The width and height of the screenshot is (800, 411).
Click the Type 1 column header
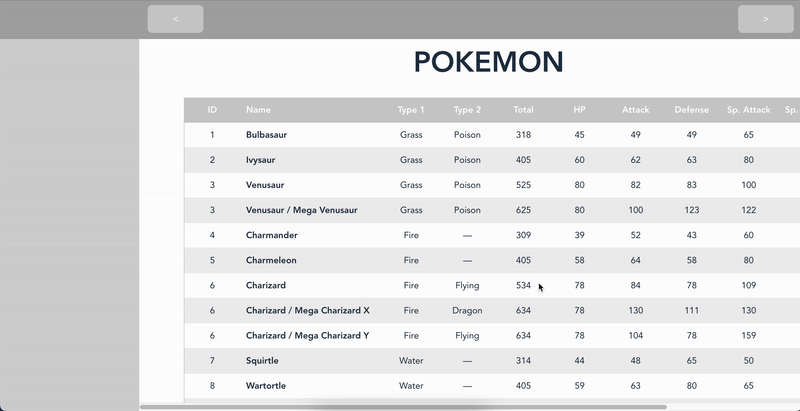pos(411,110)
